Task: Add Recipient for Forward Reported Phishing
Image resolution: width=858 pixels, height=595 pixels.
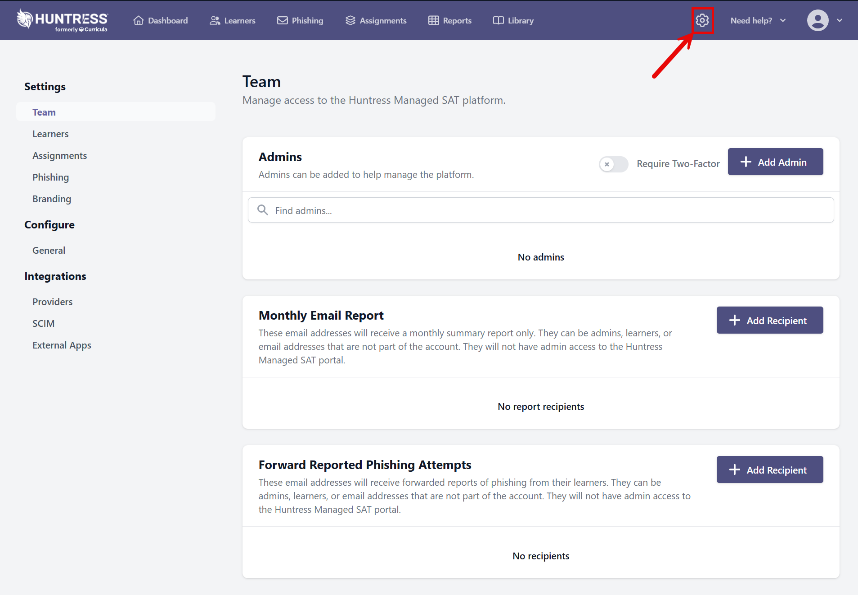Action: point(769,470)
